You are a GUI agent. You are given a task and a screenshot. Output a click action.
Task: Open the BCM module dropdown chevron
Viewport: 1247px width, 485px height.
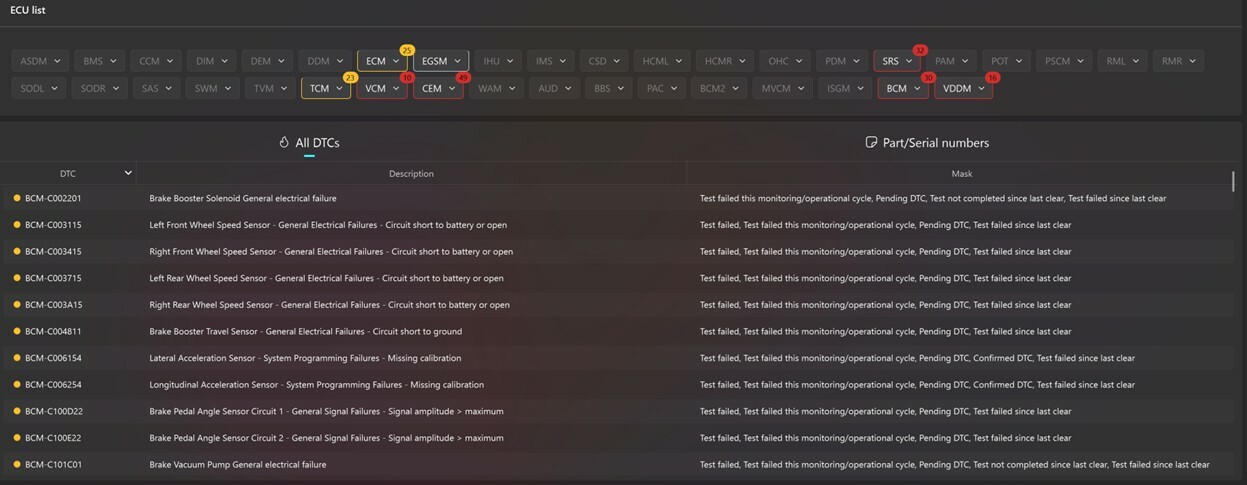(x=917, y=88)
